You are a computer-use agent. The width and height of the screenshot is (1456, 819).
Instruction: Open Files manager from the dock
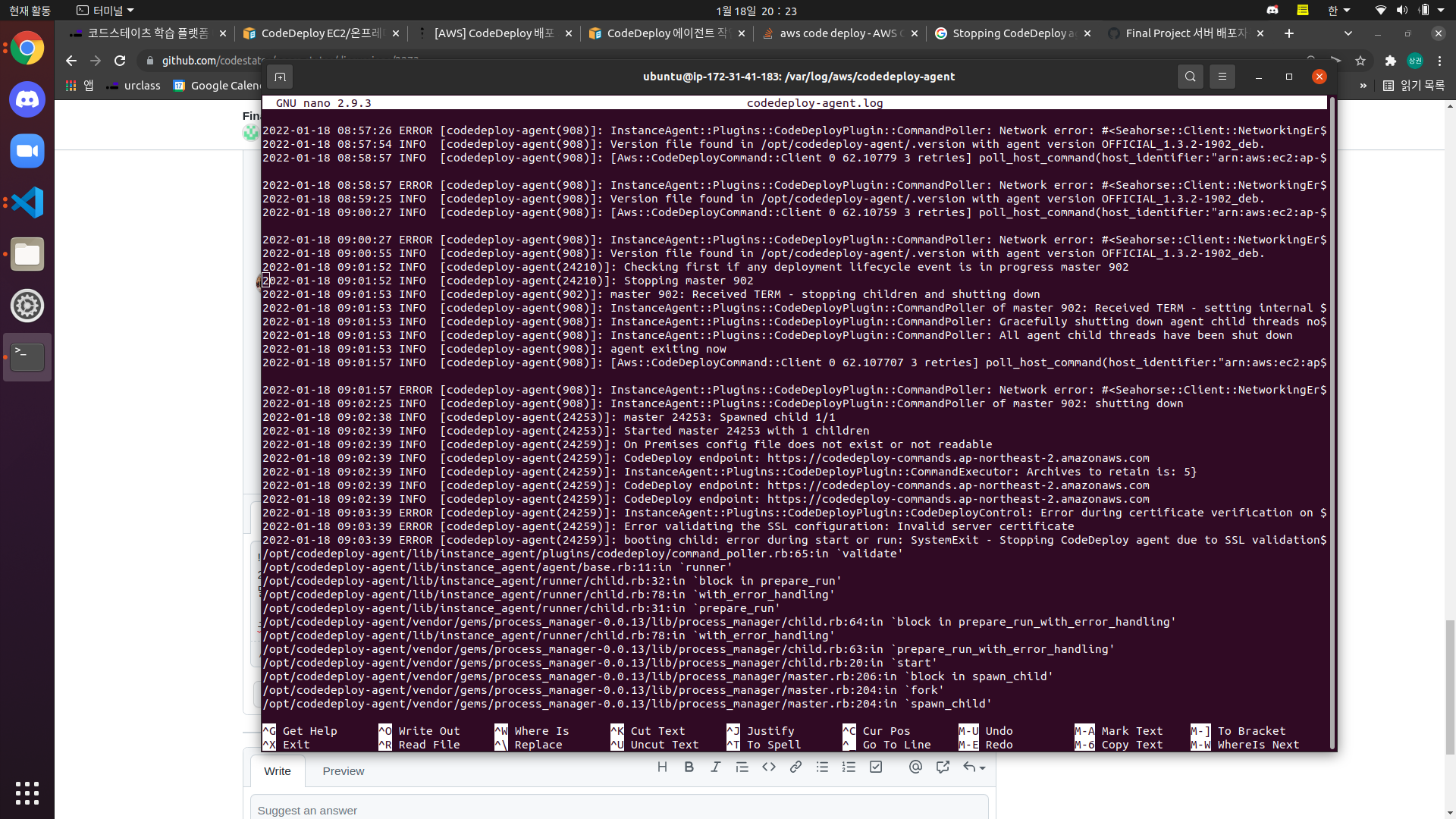point(27,254)
